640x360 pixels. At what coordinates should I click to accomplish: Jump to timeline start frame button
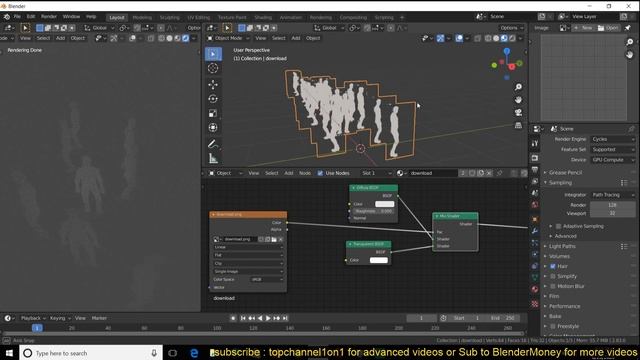tap(243, 318)
